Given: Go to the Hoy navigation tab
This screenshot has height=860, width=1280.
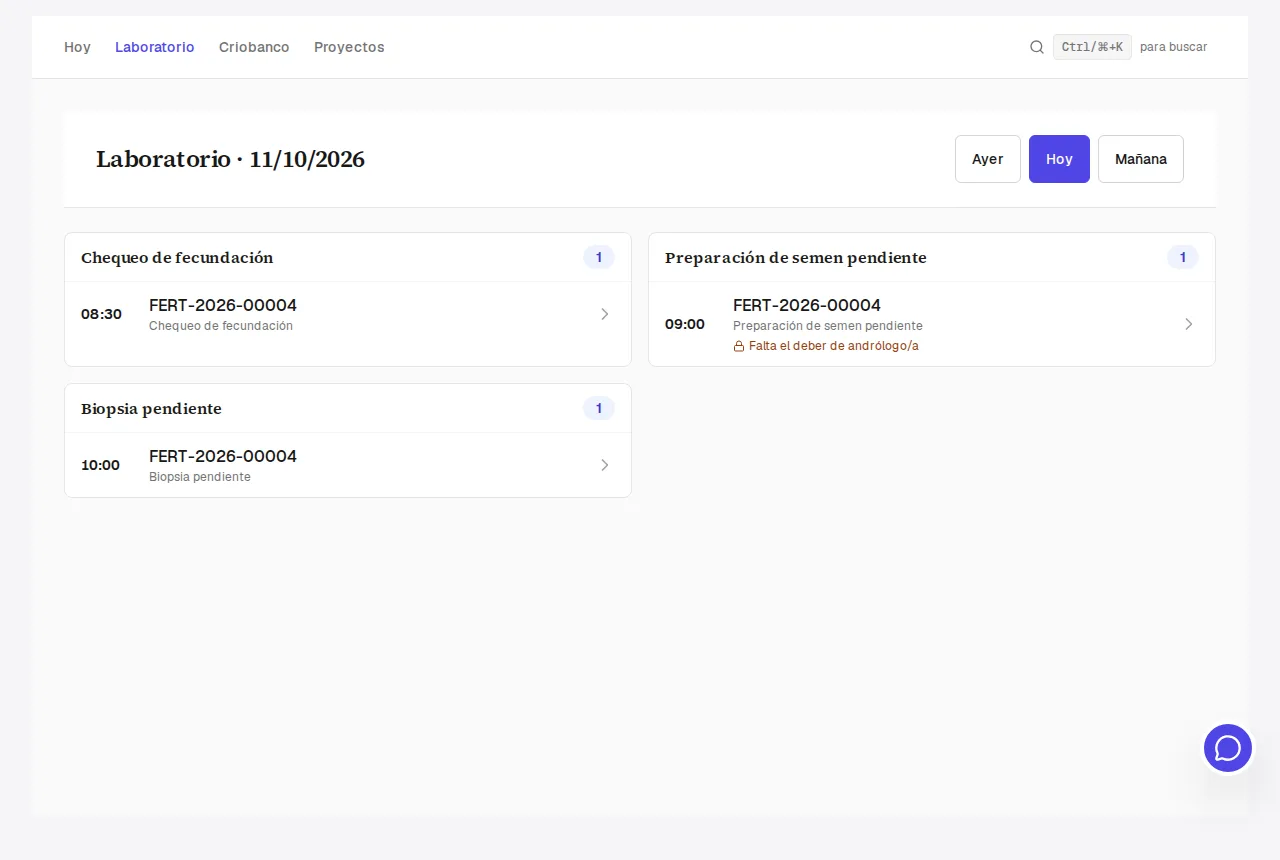Looking at the screenshot, I should coord(77,47).
